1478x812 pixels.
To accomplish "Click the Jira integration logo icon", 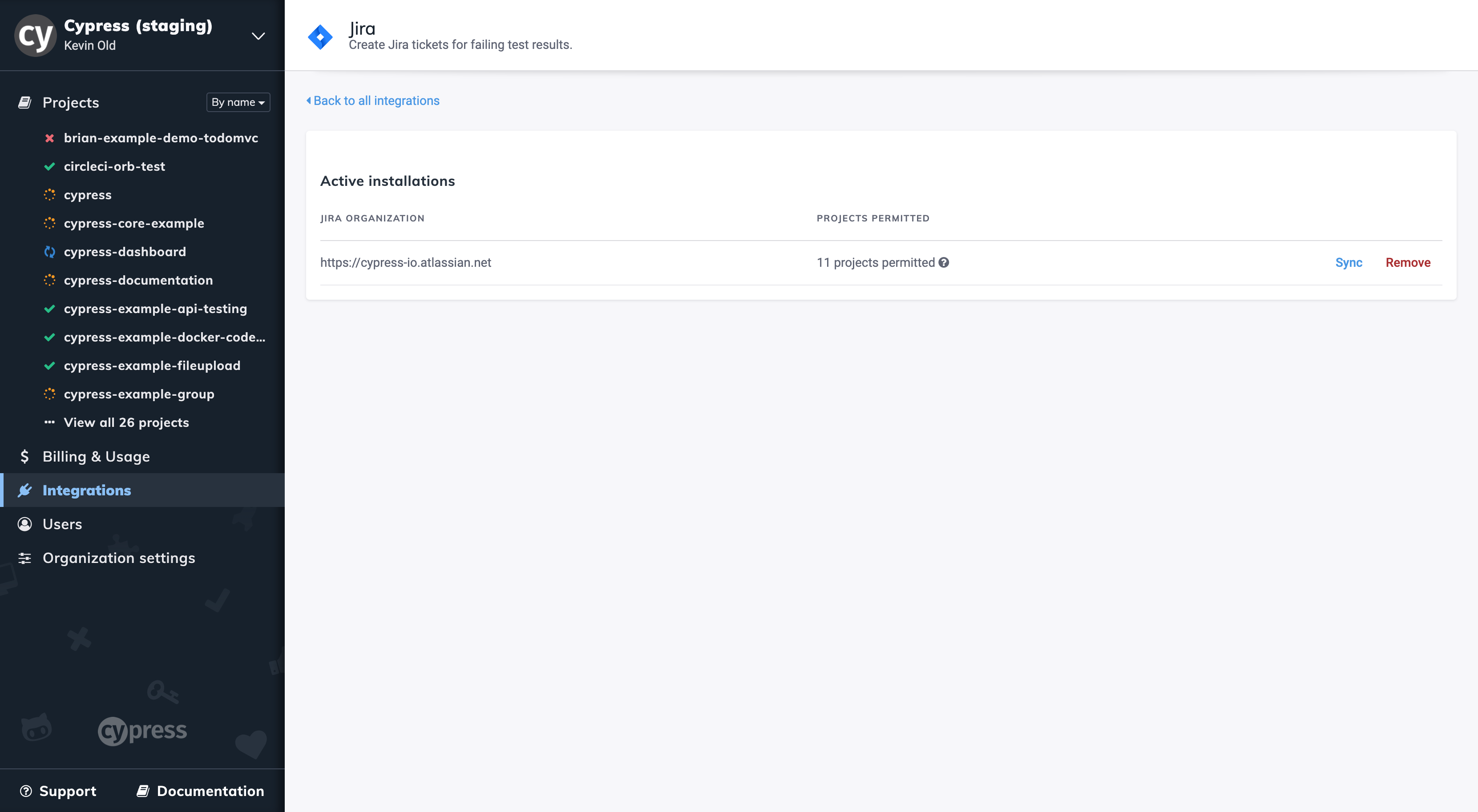I will [321, 36].
